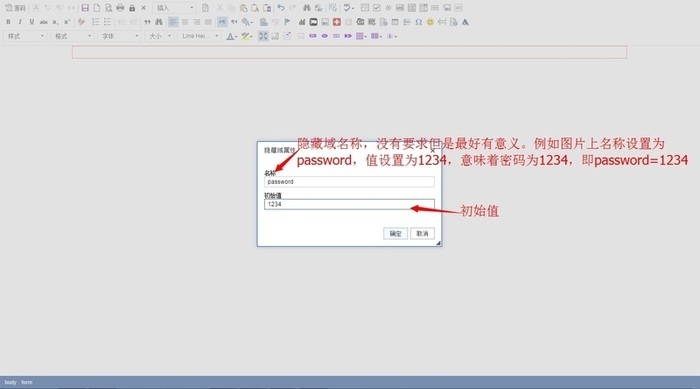
Task: Toggle Align Left
Action: [x=173, y=22]
